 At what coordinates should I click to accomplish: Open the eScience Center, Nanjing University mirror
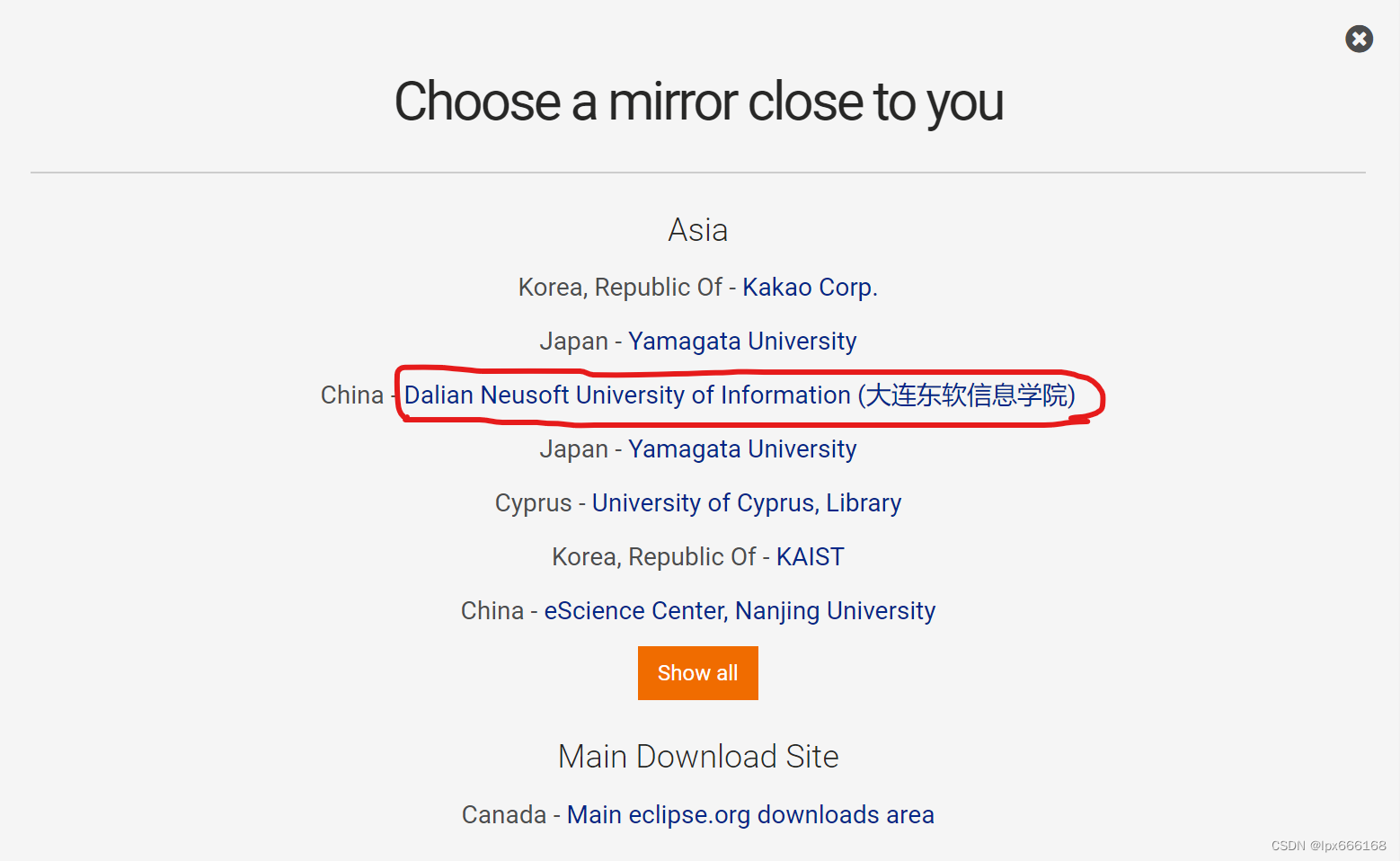point(739,610)
